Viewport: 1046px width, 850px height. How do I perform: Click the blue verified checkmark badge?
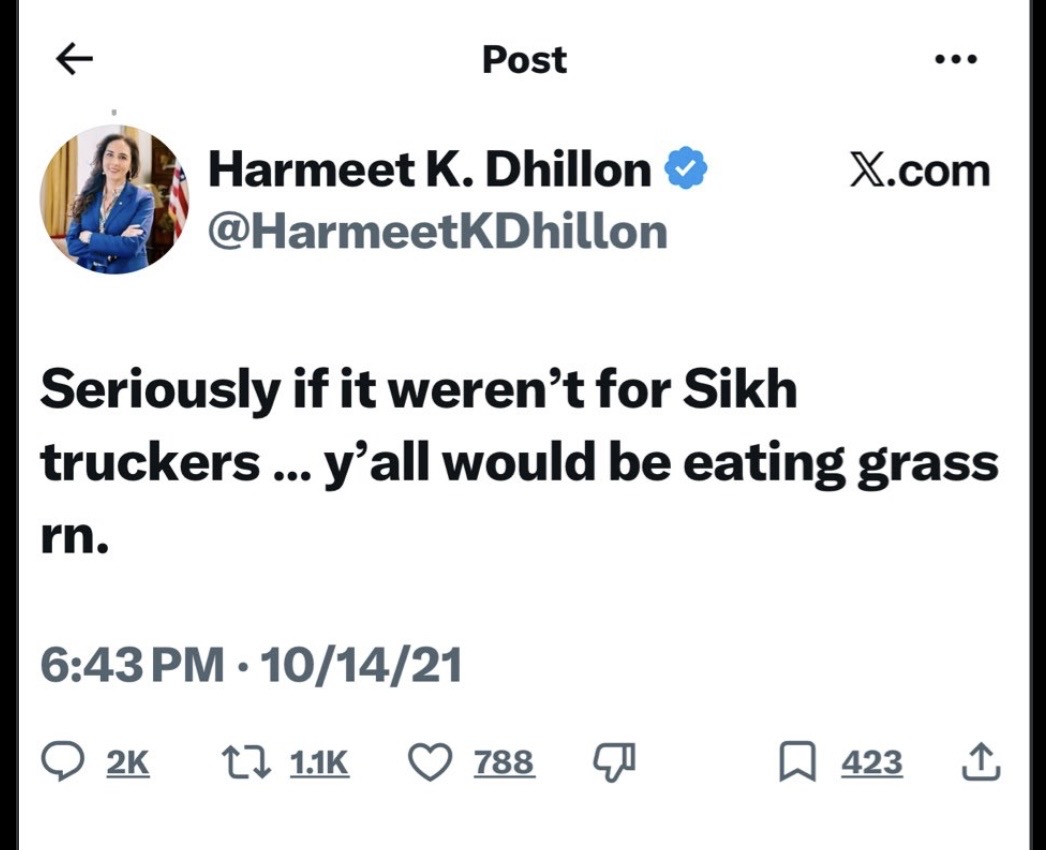pos(687,170)
